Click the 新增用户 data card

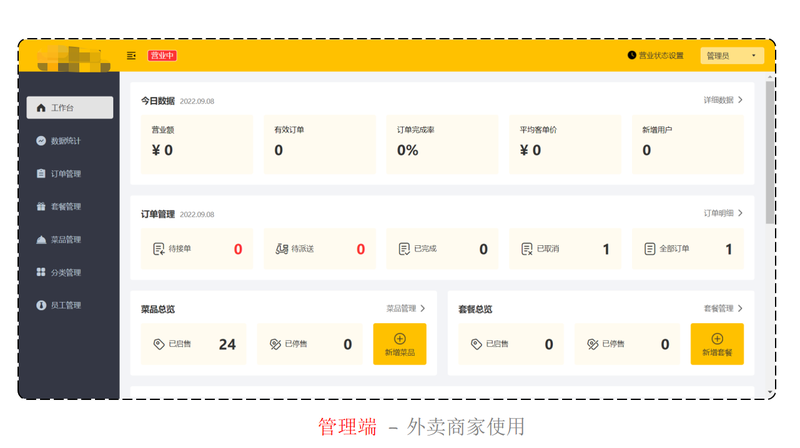pos(688,144)
